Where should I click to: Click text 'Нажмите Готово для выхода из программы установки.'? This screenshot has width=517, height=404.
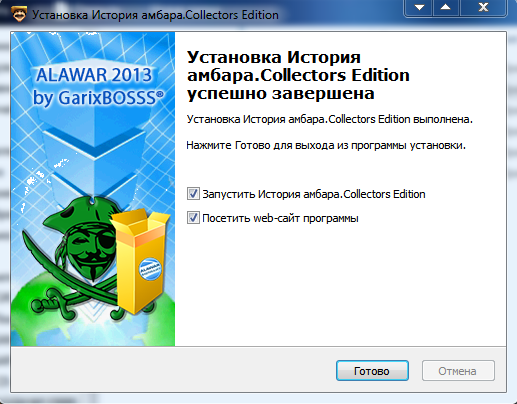326,145
